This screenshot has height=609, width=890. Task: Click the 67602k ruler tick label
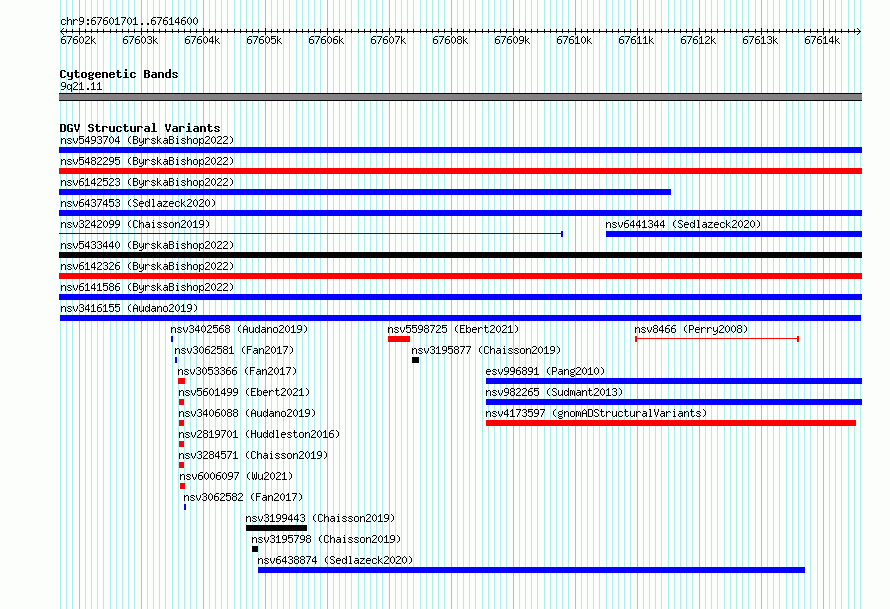coord(78,41)
